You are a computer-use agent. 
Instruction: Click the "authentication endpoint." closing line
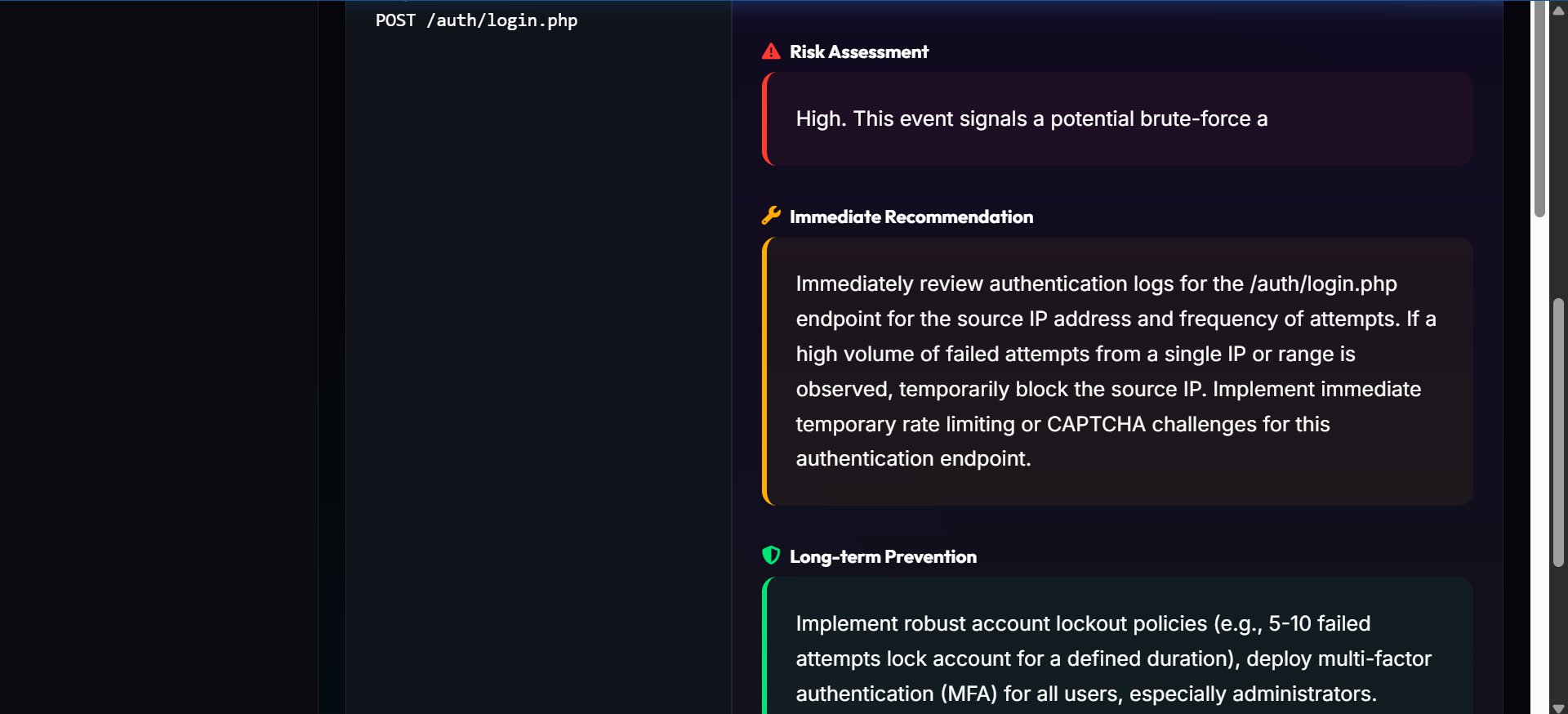click(x=913, y=459)
